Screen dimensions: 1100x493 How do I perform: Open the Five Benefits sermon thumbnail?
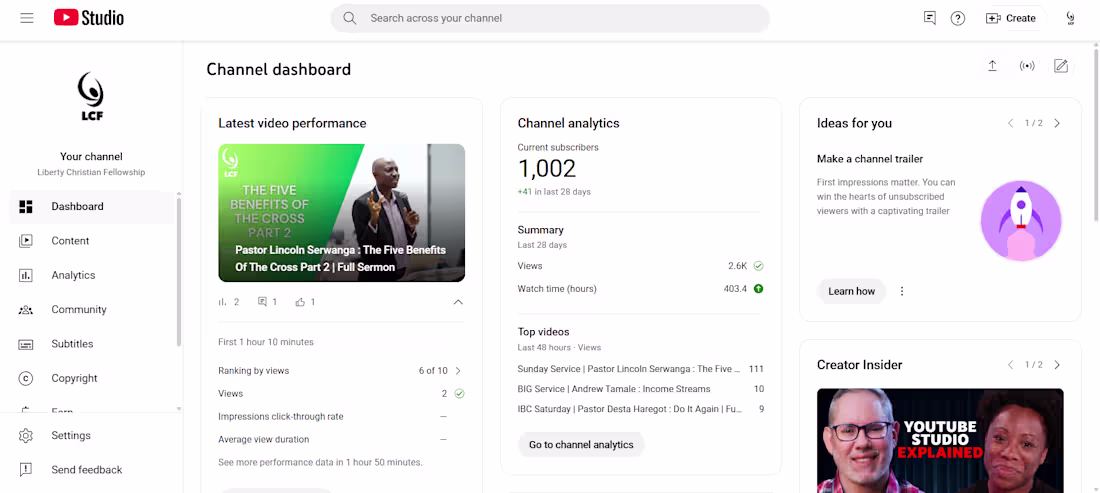(341, 212)
